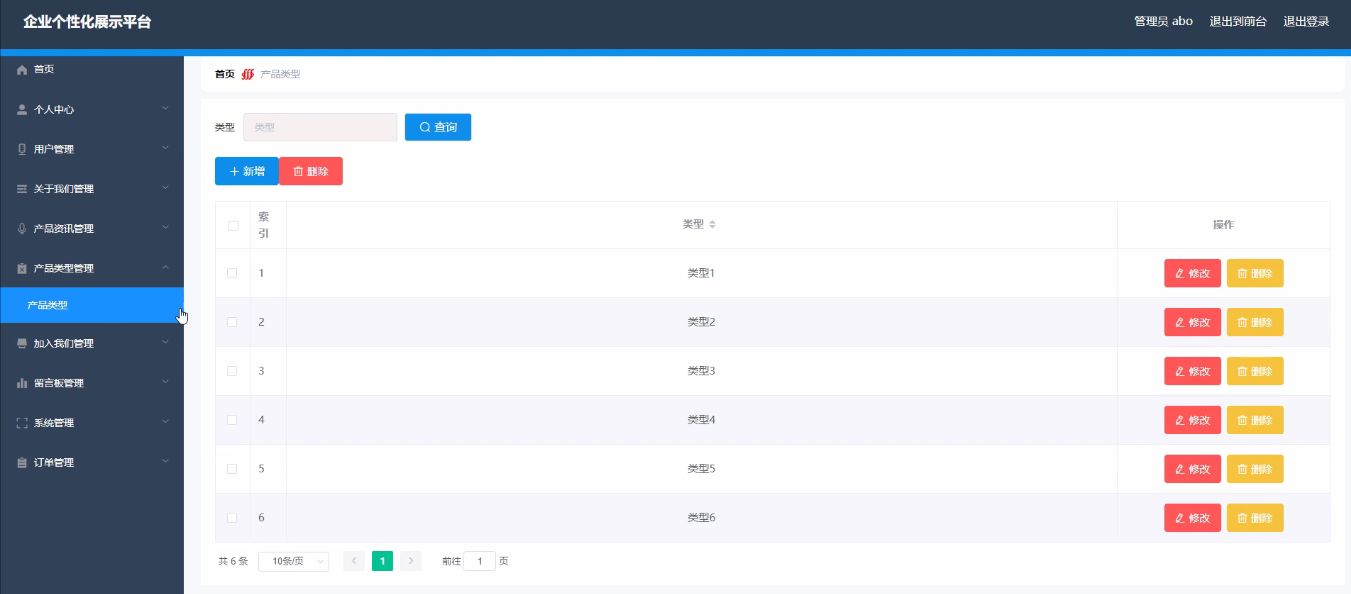Image resolution: width=1351 pixels, height=594 pixels.
Task: Check the checkbox for row 类型3
Action: pyautogui.click(x=232, y=371)
